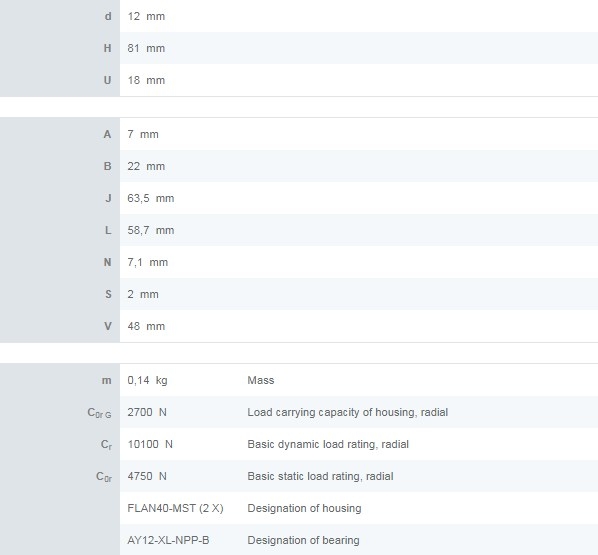
Task: Select the U 18 mm value
Action: 146,80
